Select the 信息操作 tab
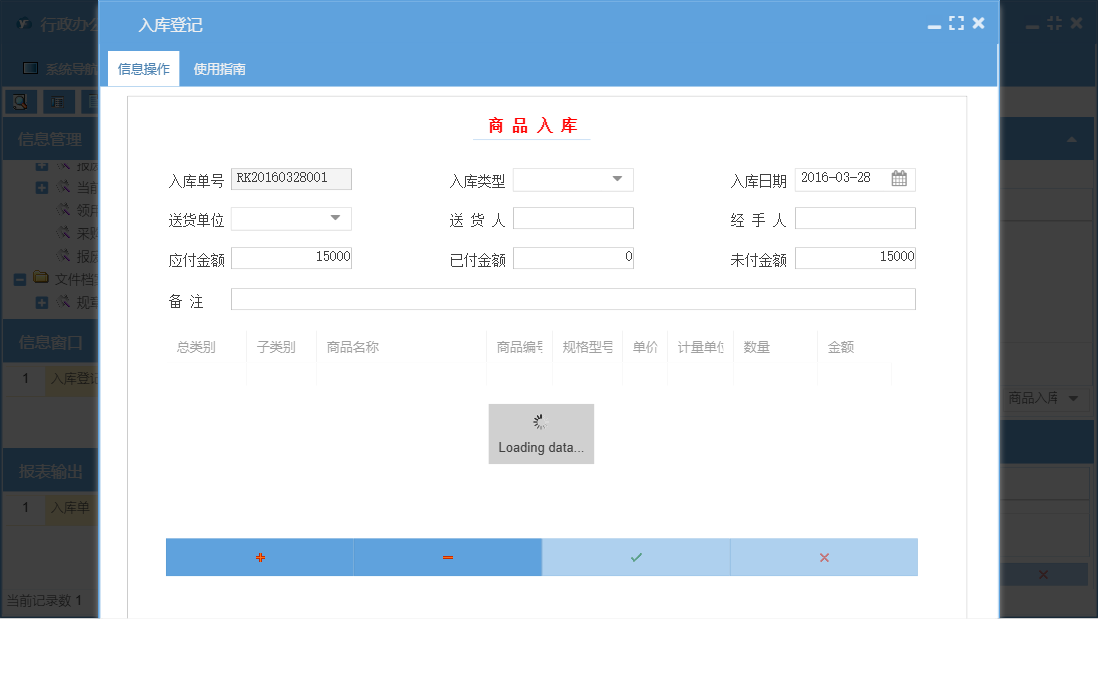Viewport: 1098px width, 685px height. click(142, 70)
